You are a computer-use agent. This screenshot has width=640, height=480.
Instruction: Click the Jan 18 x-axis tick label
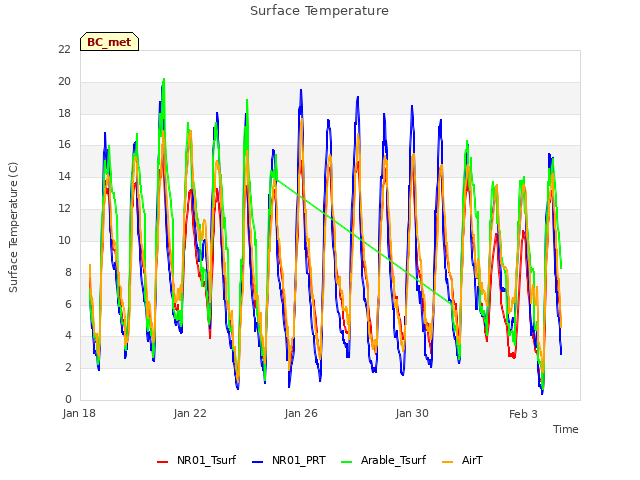pyautogui.click(x=79, y=413)
